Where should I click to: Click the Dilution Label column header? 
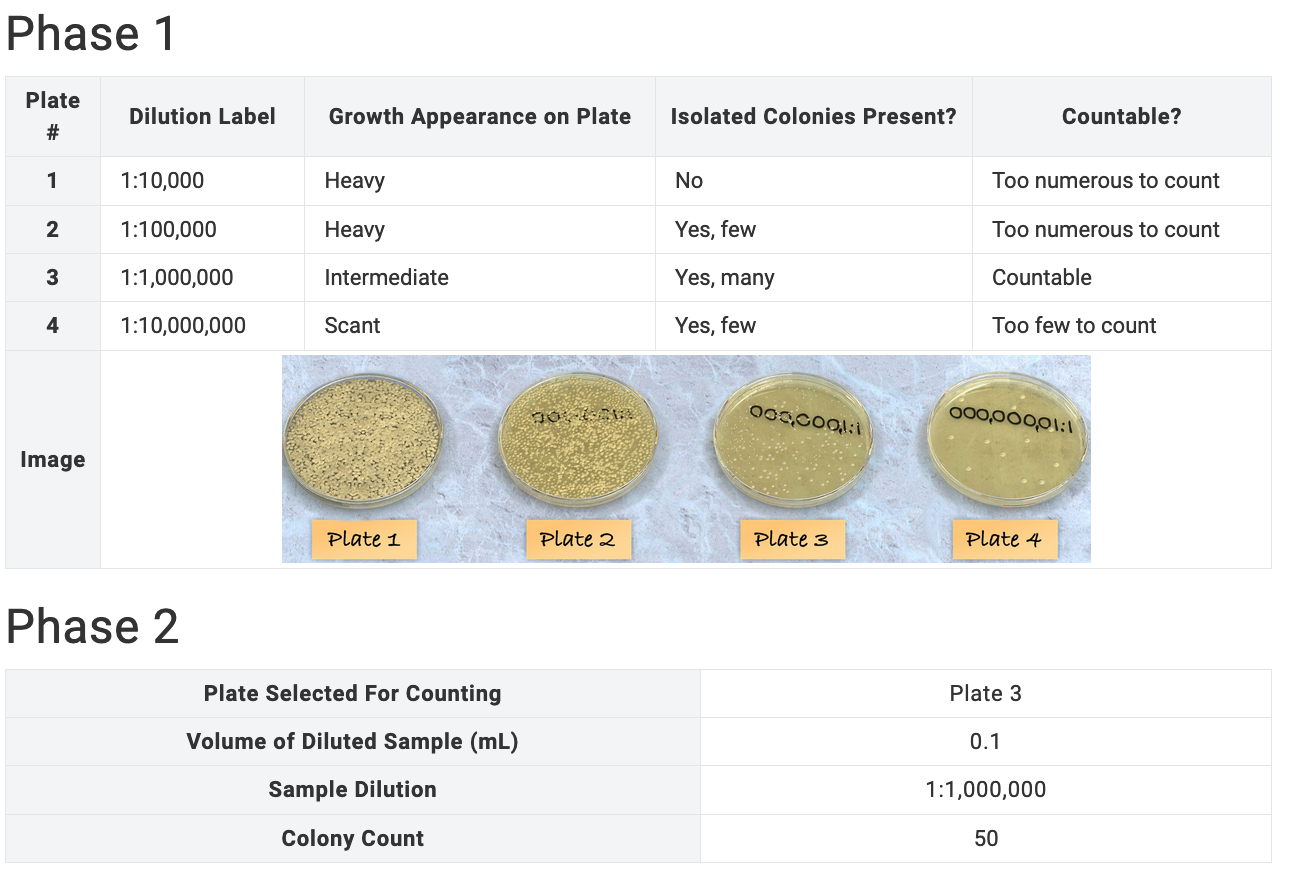(x=202, y=116)
